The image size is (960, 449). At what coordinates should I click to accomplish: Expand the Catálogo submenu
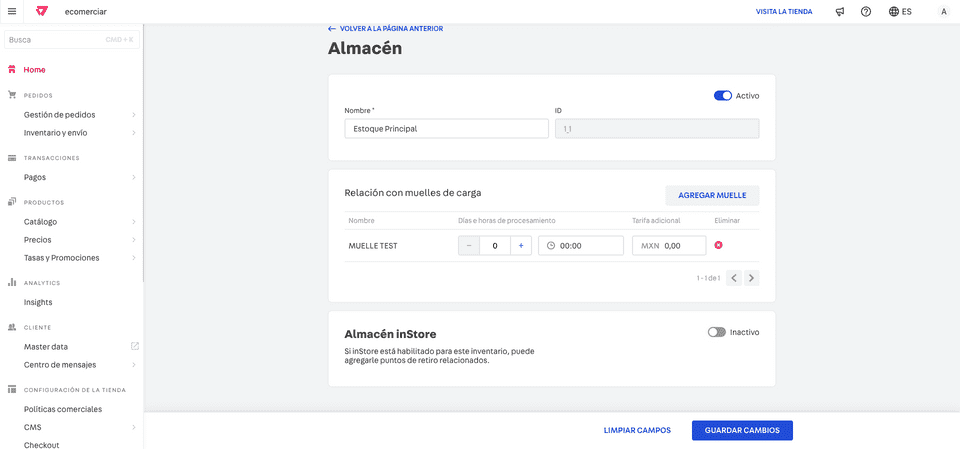pyautogui.click(x=133, y=222)
